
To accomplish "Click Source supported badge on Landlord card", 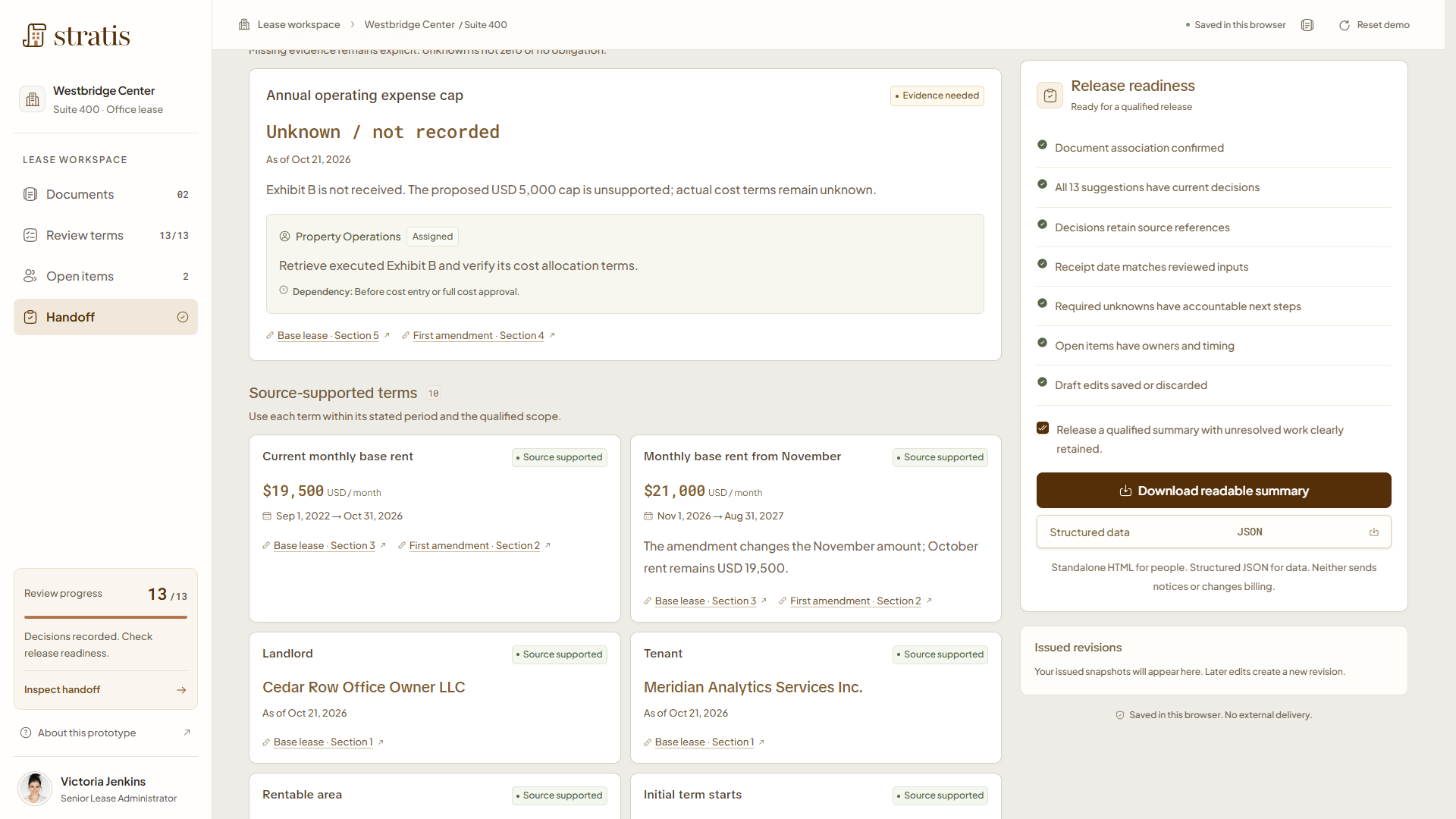I will [x=560, y=654].
